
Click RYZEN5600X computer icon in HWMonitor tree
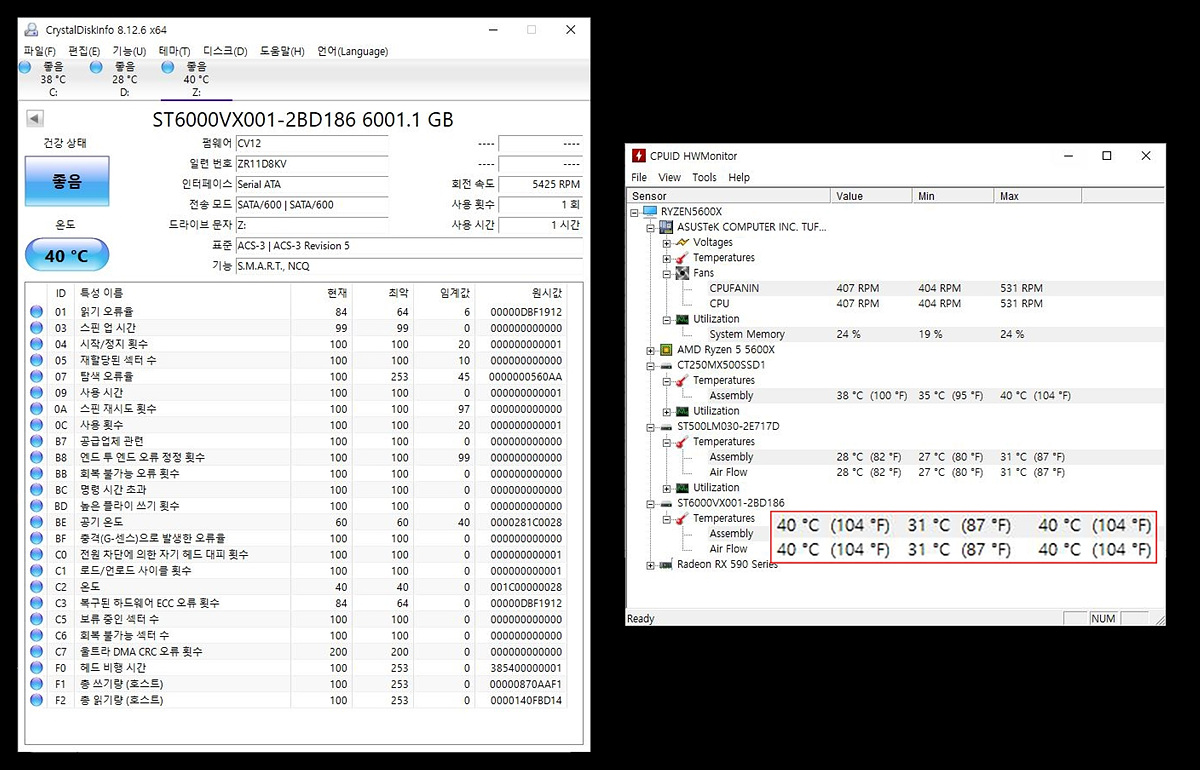pos(650,212)
